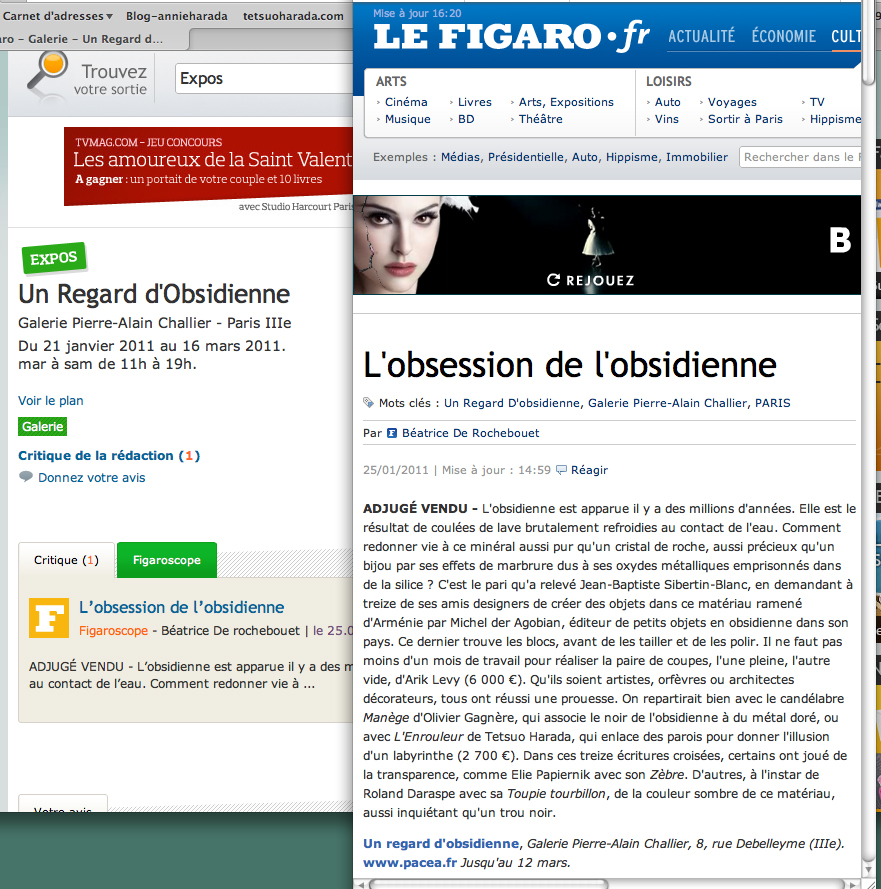Go to Livres under Arts
Image resolution: width=881 pixels, height=889 pixels.
pyautogui.click(x=475, y=102)
